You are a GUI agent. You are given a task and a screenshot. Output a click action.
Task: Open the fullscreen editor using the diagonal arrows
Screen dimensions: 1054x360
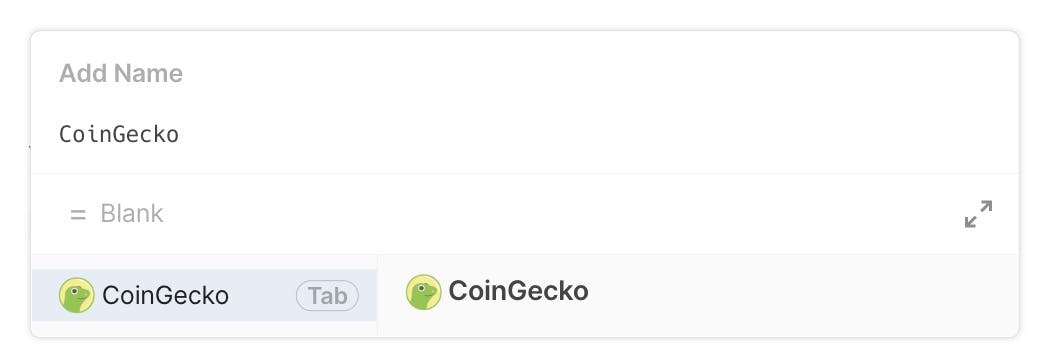978,214
